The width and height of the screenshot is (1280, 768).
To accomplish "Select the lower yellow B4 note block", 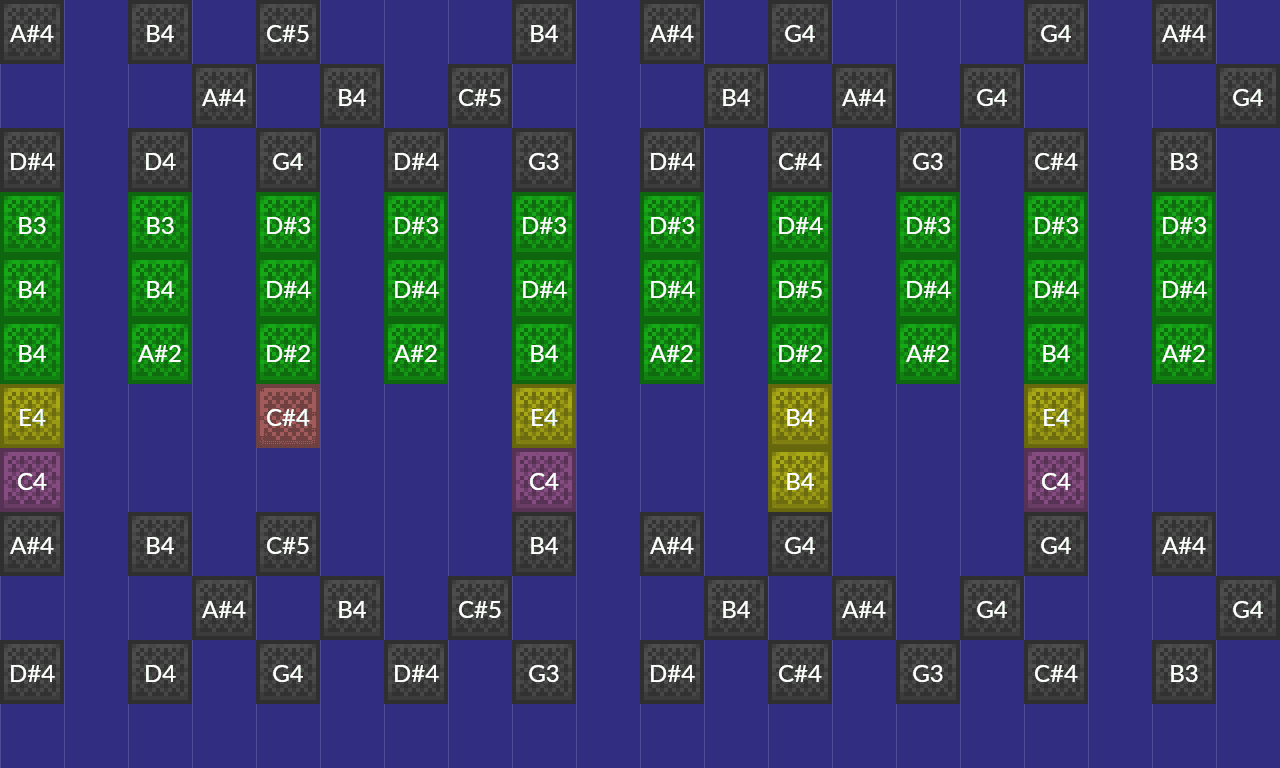I will click(x=800, y=481).
